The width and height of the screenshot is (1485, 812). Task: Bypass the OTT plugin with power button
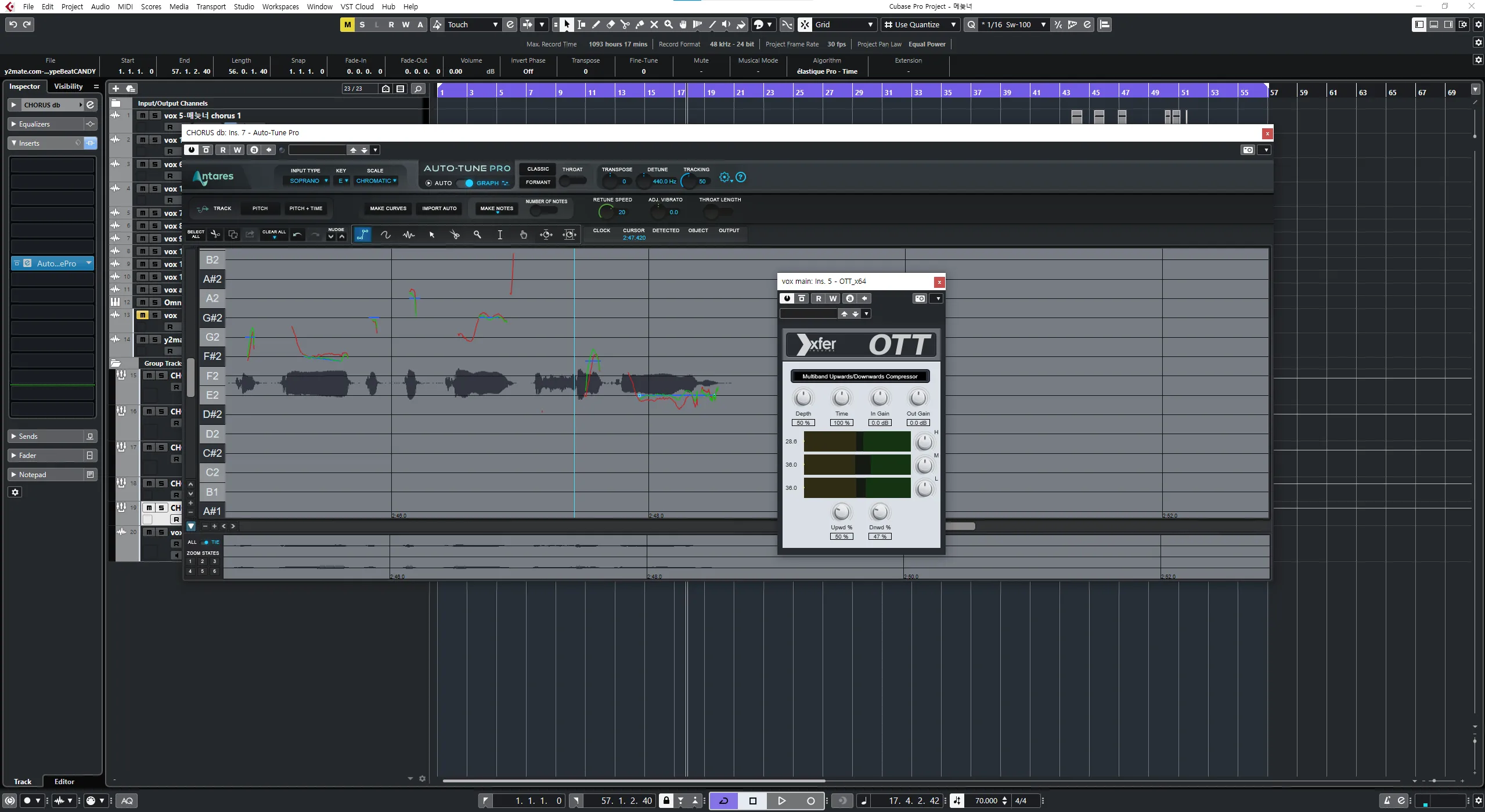pyautogui.click(x=787, y=298)
